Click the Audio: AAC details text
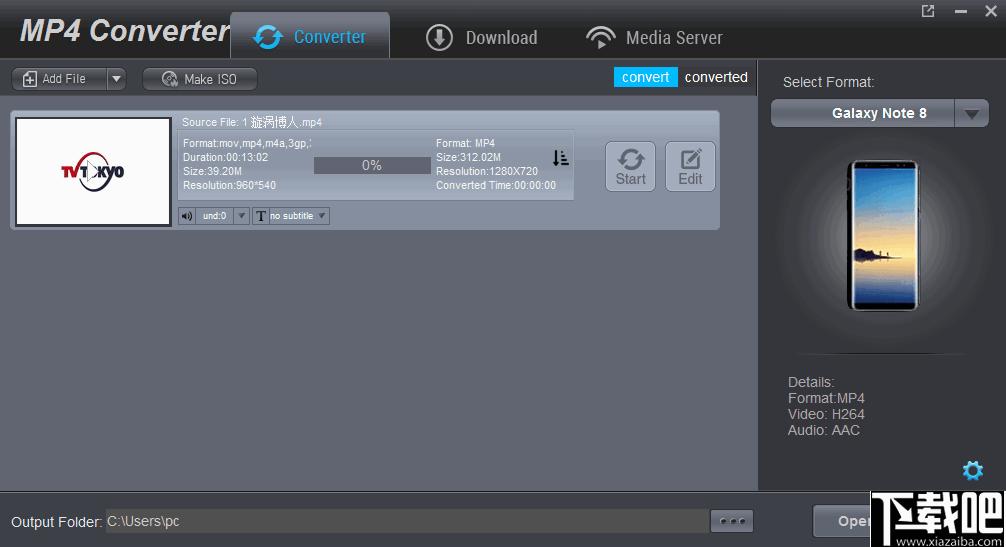The height and width of the screenshot is (547, 1006). [x=823, y=430]
